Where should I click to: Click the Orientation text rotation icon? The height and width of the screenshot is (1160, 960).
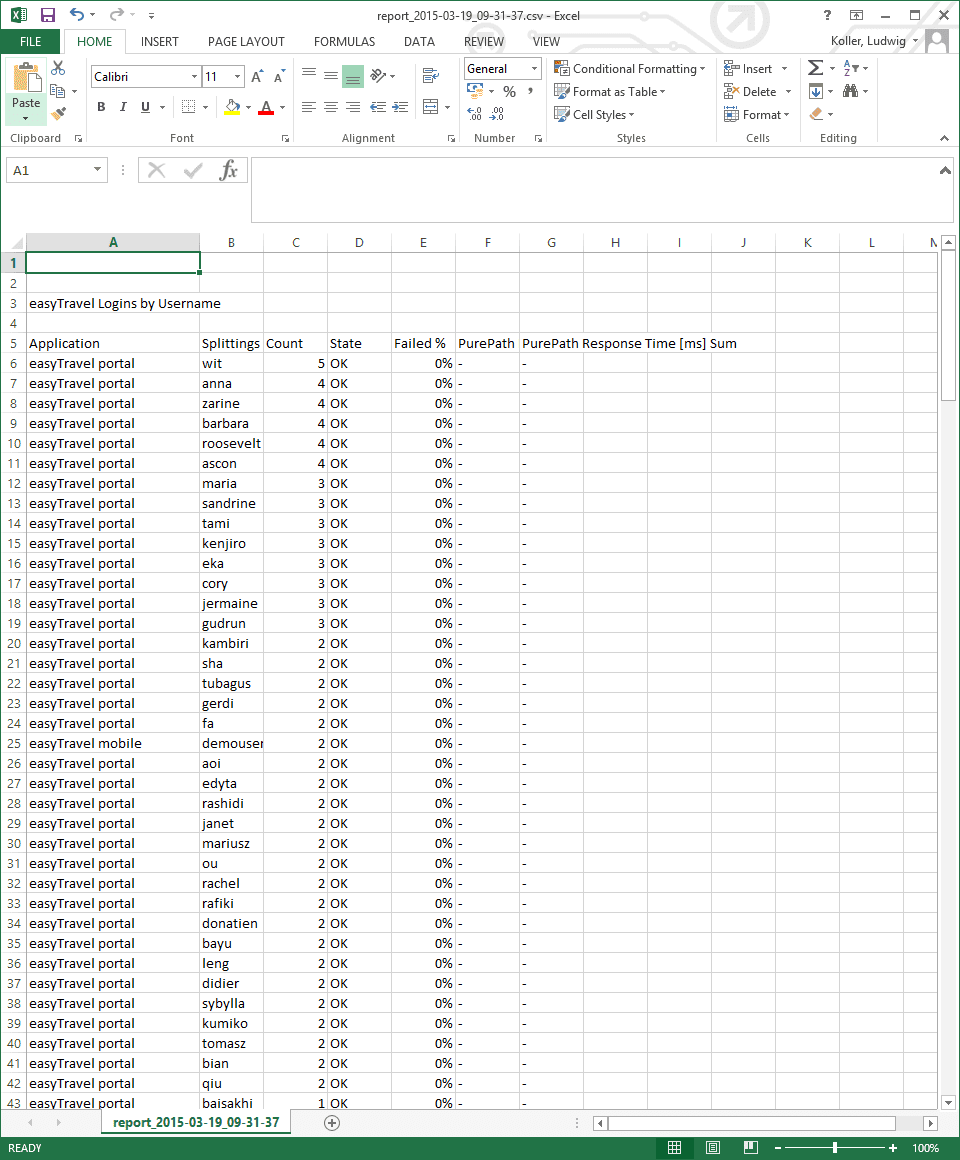point(378,75)
